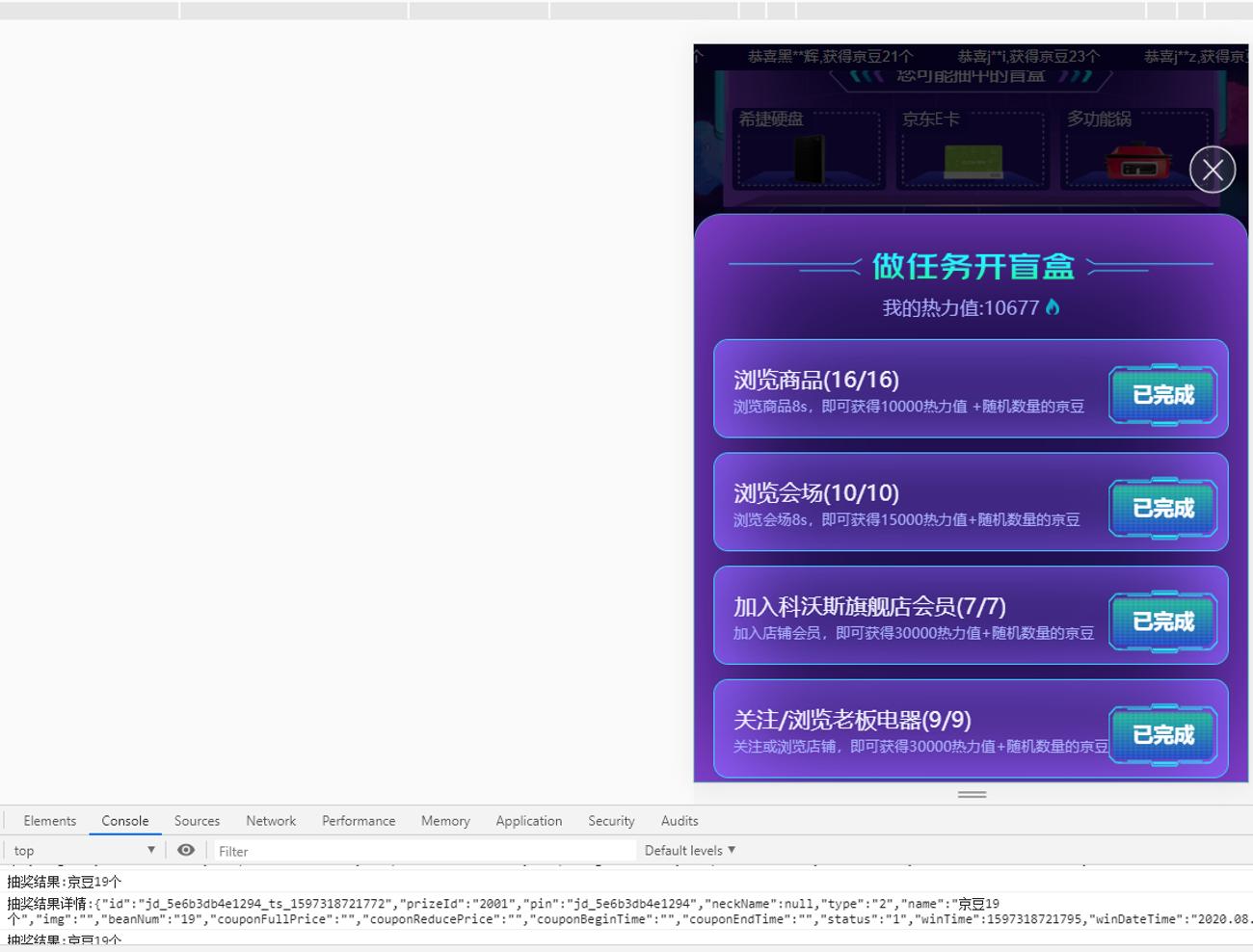Click the flame icon beside the heat value
Image resolution: width=1253 pixels, height=952 pixels.
1053,306
